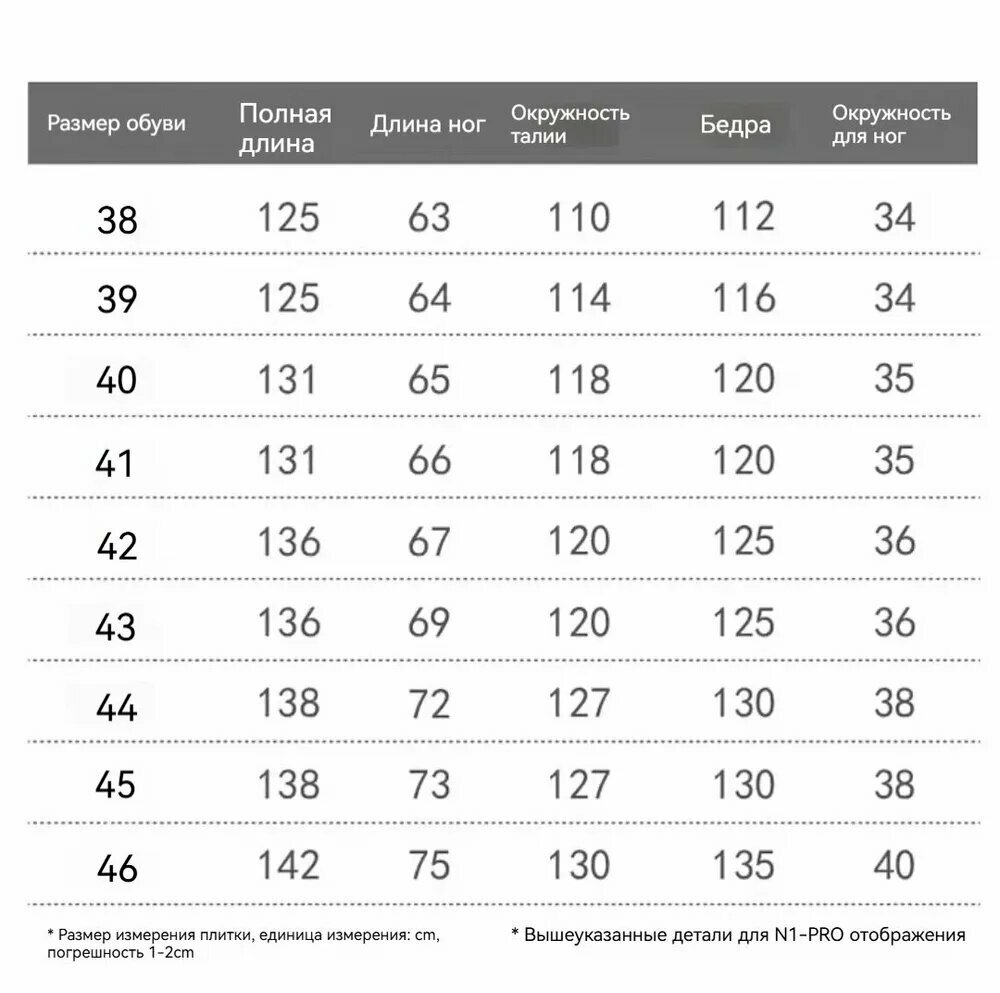Click the 'Окружность для ног' header
This screenshot has width=1000, height=993.
891,124
